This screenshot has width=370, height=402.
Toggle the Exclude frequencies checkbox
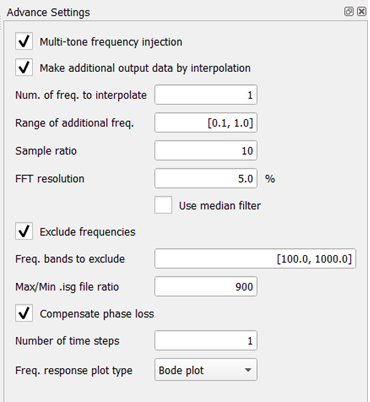[x=24, y=231]
